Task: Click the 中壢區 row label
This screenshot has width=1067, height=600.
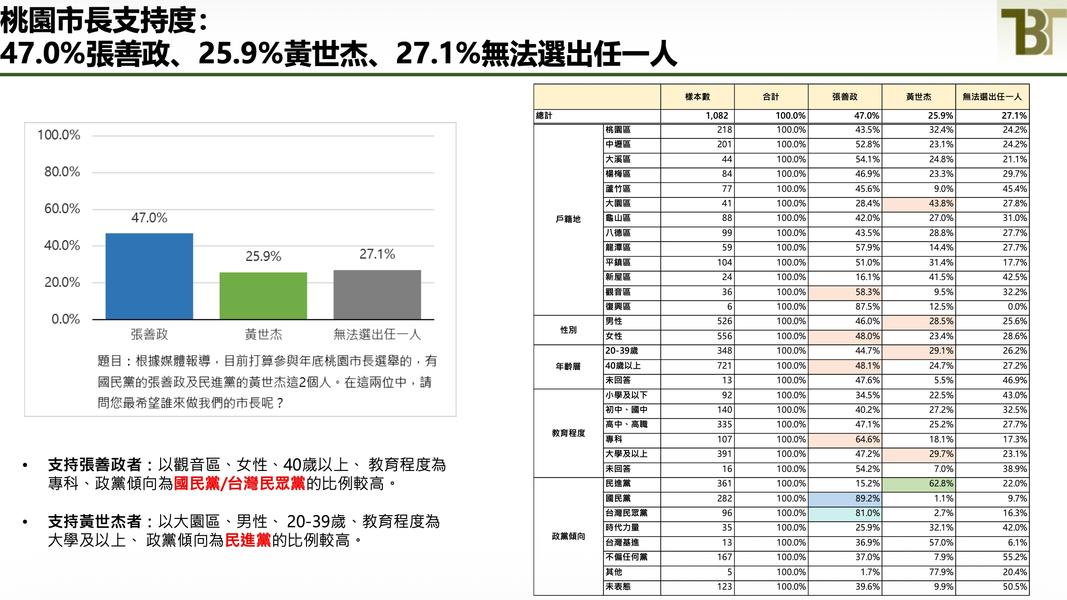Action: coord(618,144)
